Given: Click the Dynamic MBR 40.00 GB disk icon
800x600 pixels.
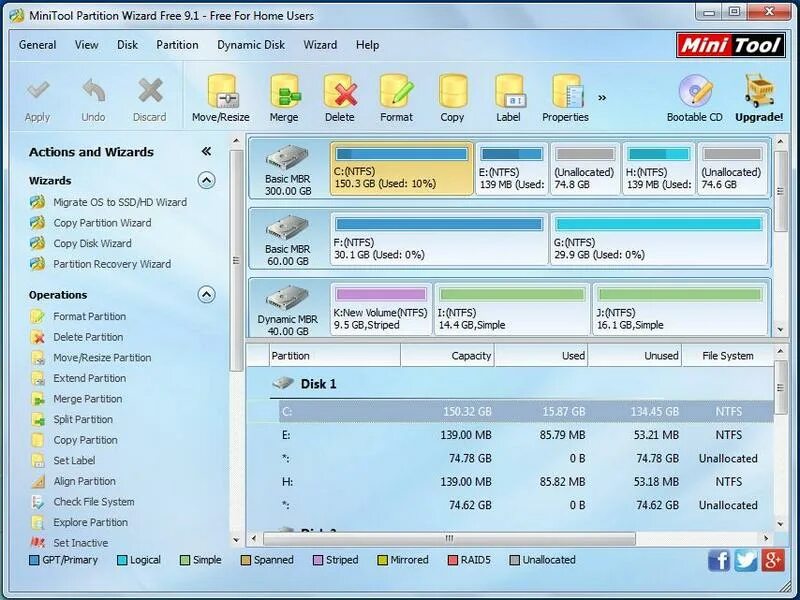Looking at the screenshot, I should coord(287,297).
